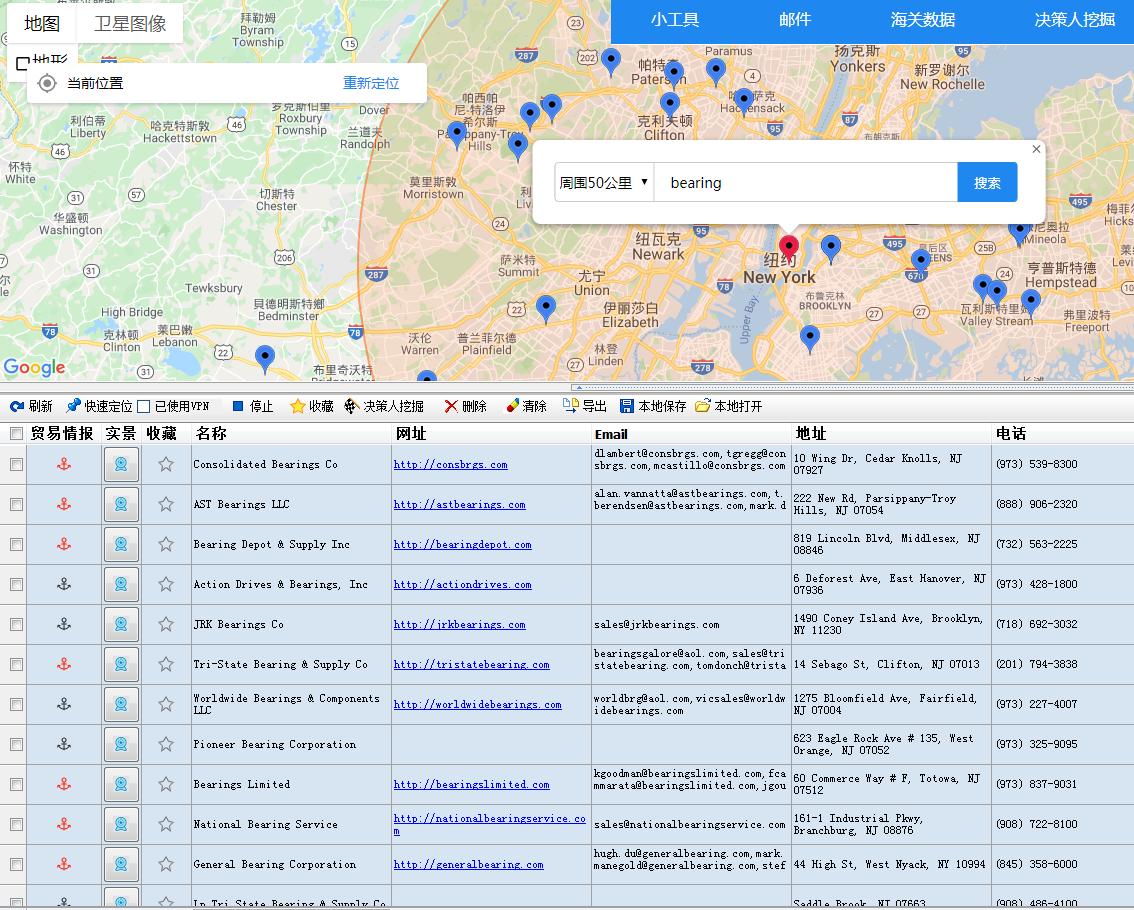Screen dimensions: 1134x910
Task: Select email sales@jrkbearings.com
Action: 657,624
